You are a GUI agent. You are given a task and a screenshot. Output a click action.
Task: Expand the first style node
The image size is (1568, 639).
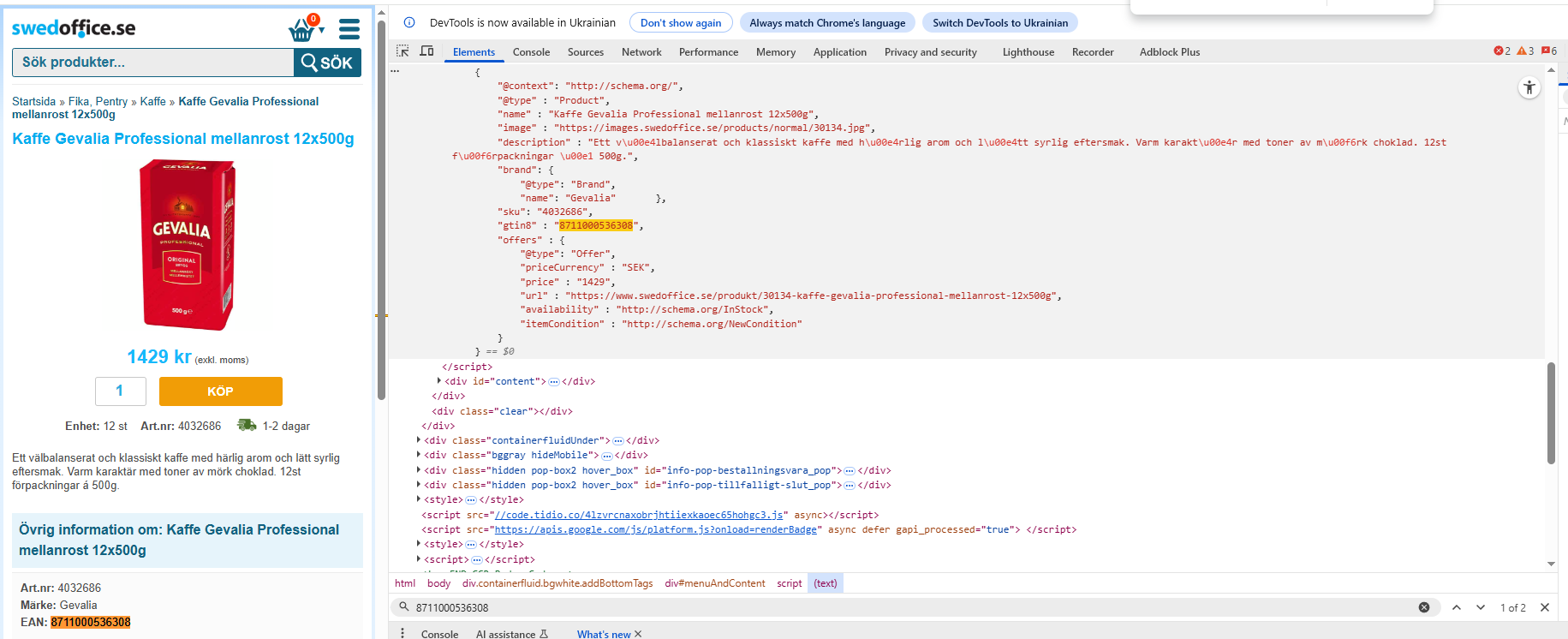pyautogui.click(x=419, y=499)
